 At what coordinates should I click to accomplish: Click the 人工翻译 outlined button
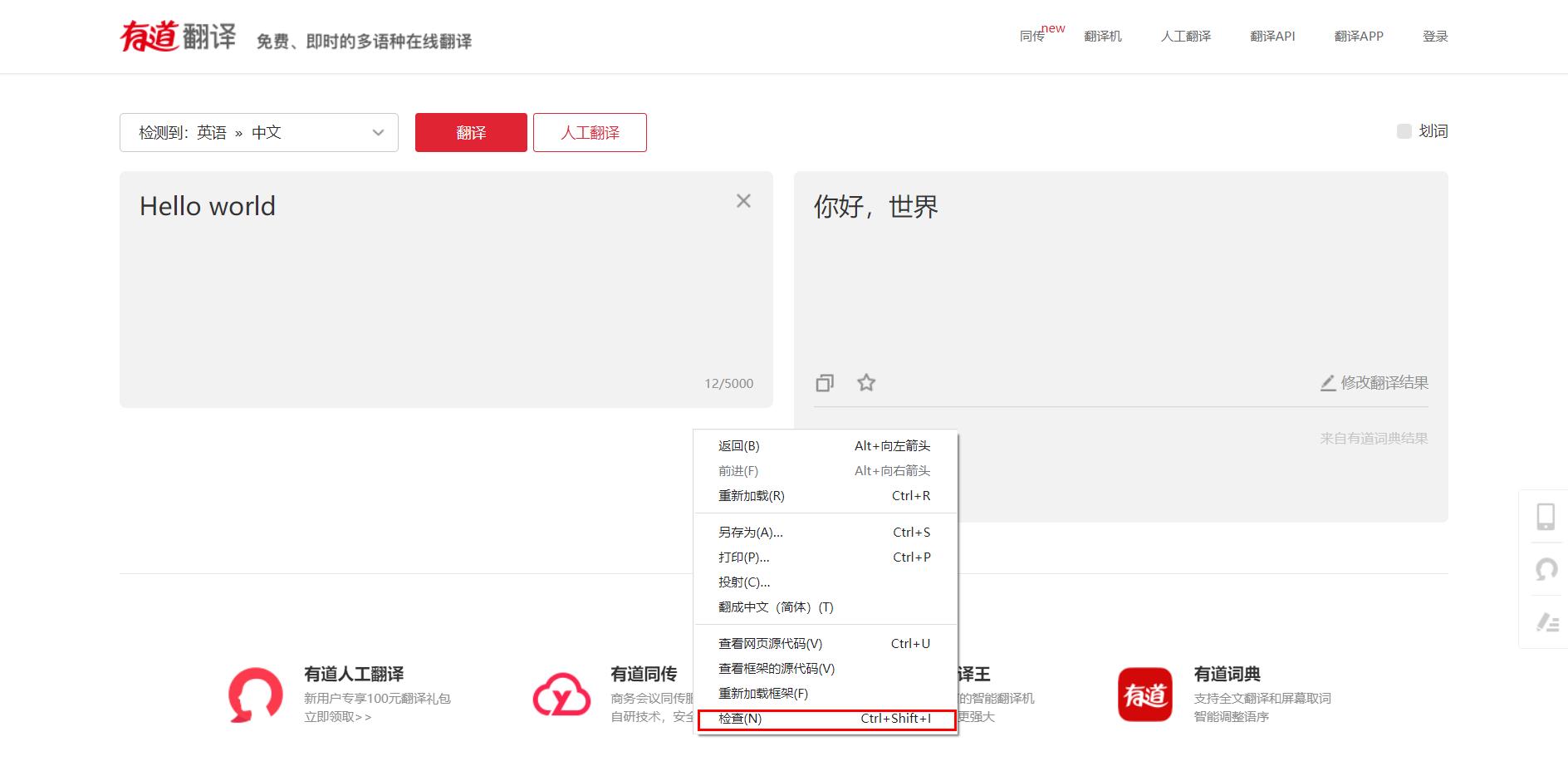coord(590,133)
